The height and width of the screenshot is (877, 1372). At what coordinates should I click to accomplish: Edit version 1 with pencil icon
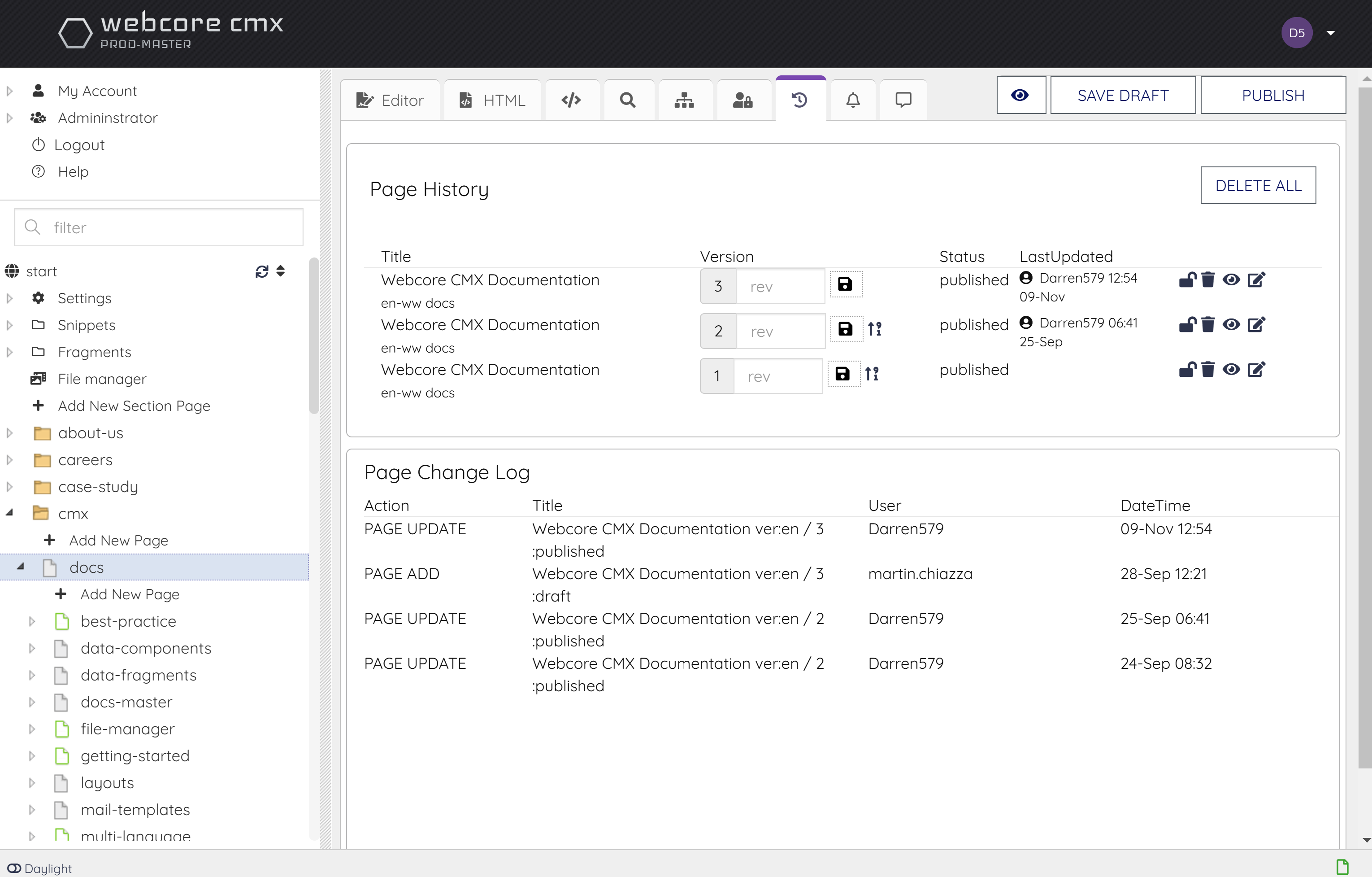click(1256, 370)
